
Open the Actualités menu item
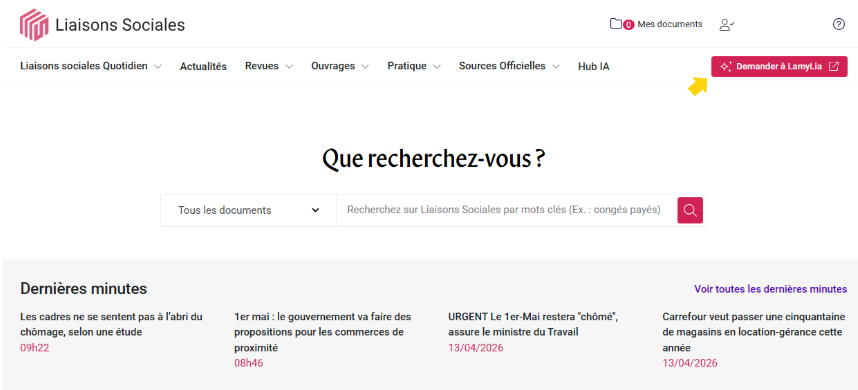(203, 66)
